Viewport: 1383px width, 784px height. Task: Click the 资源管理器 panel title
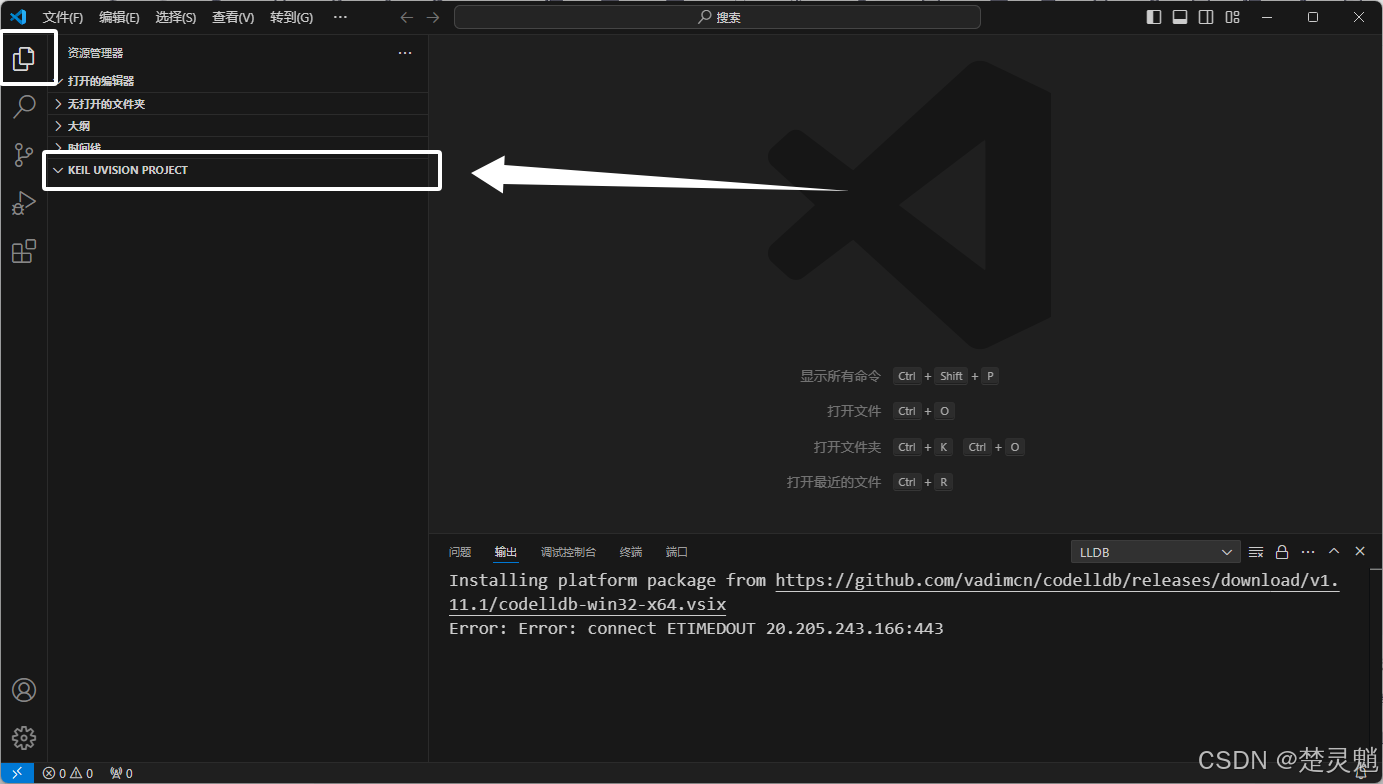(x=96, y=53)
